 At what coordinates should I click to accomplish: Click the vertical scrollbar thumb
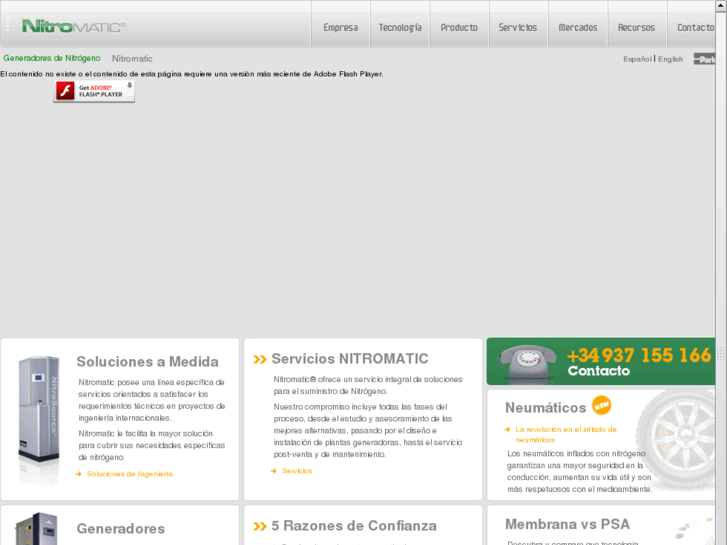coord(721,353)
